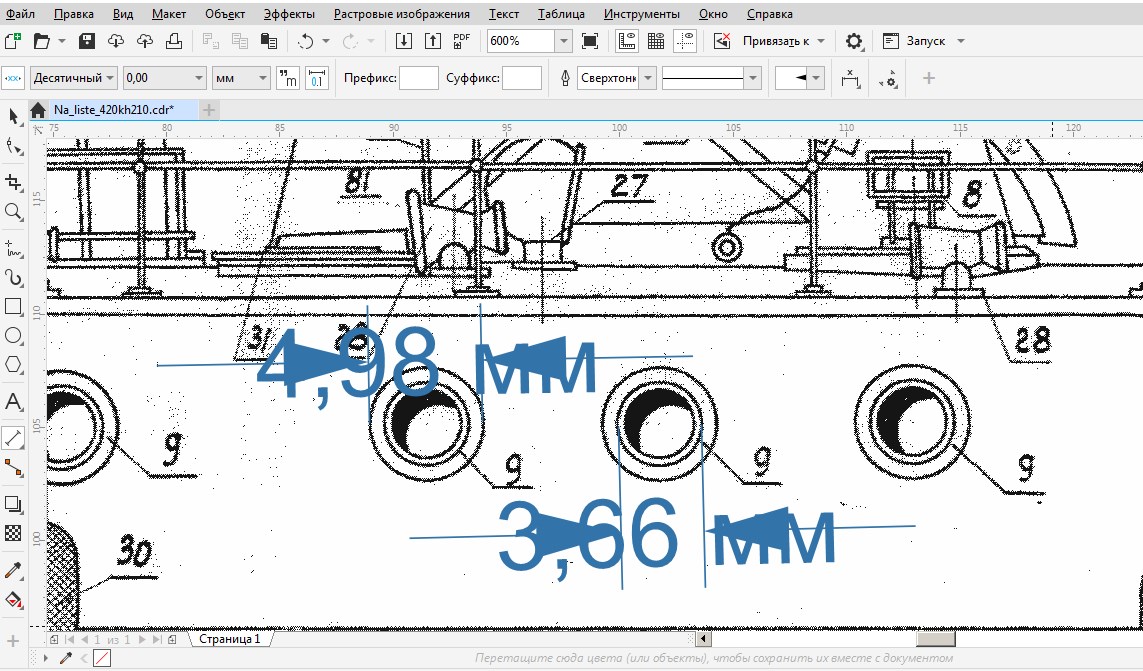Select the Connector tool

coord(13,468)
